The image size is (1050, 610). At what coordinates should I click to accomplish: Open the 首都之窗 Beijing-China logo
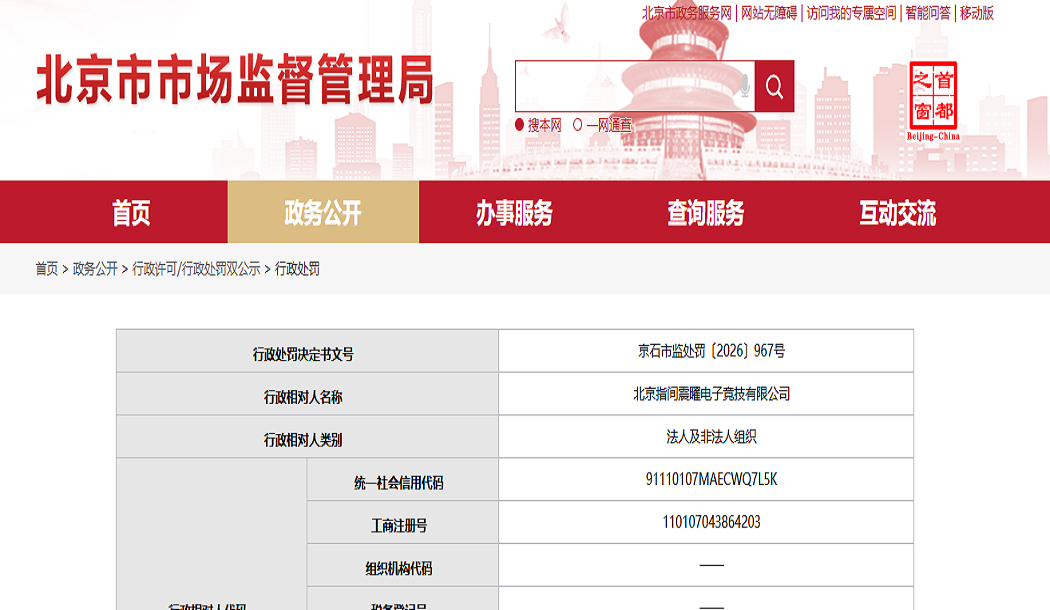(x=933, y=101)
